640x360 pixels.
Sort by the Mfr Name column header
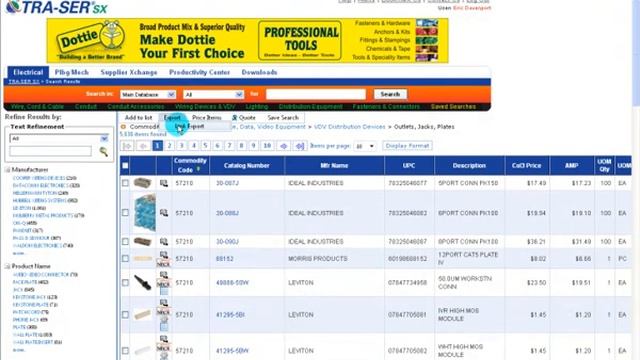(334, 166)
